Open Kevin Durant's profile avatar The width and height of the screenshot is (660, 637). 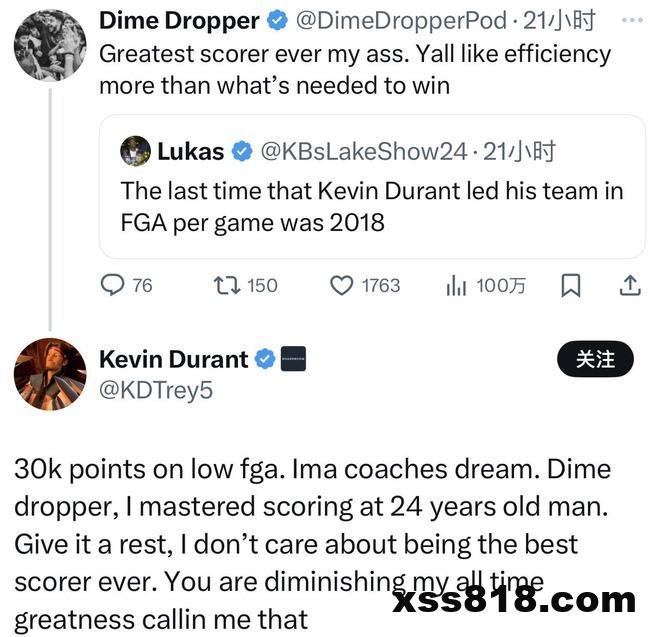(50, 374)
